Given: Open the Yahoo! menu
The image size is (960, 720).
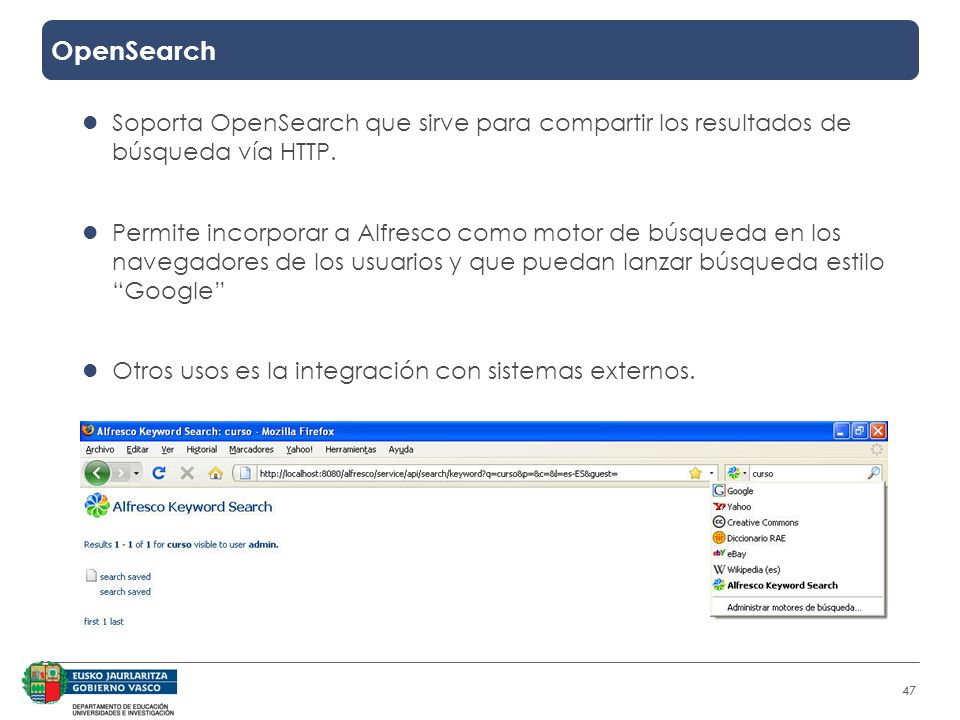Looking at the screenshot, I should click(299, 449).
